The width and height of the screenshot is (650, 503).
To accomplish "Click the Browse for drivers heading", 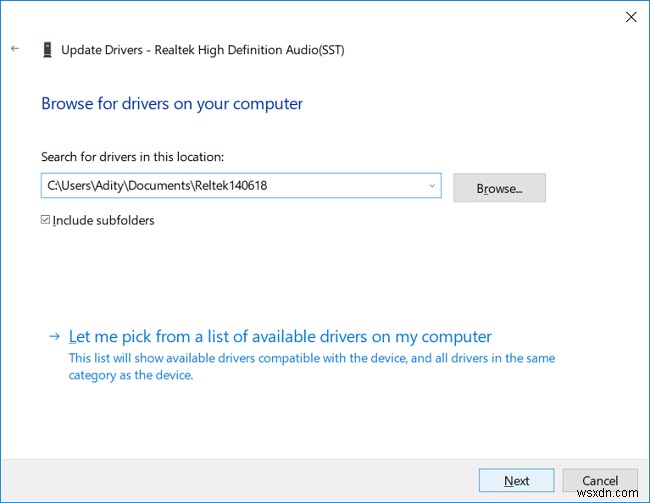I will click(171, 103).
